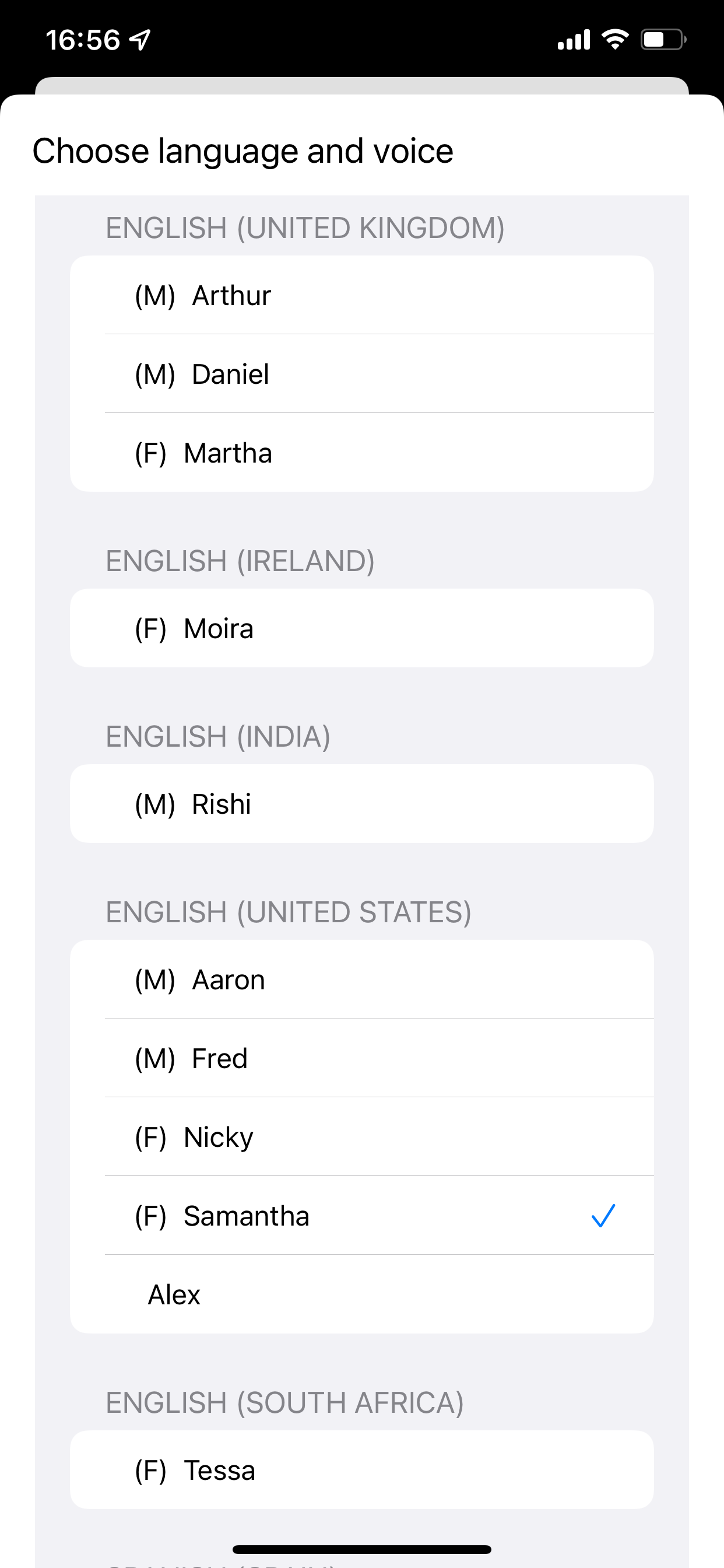The image size is (724, 1568).
Task: Tap the Samantha voice row
Action: (x=361, y=1216)
